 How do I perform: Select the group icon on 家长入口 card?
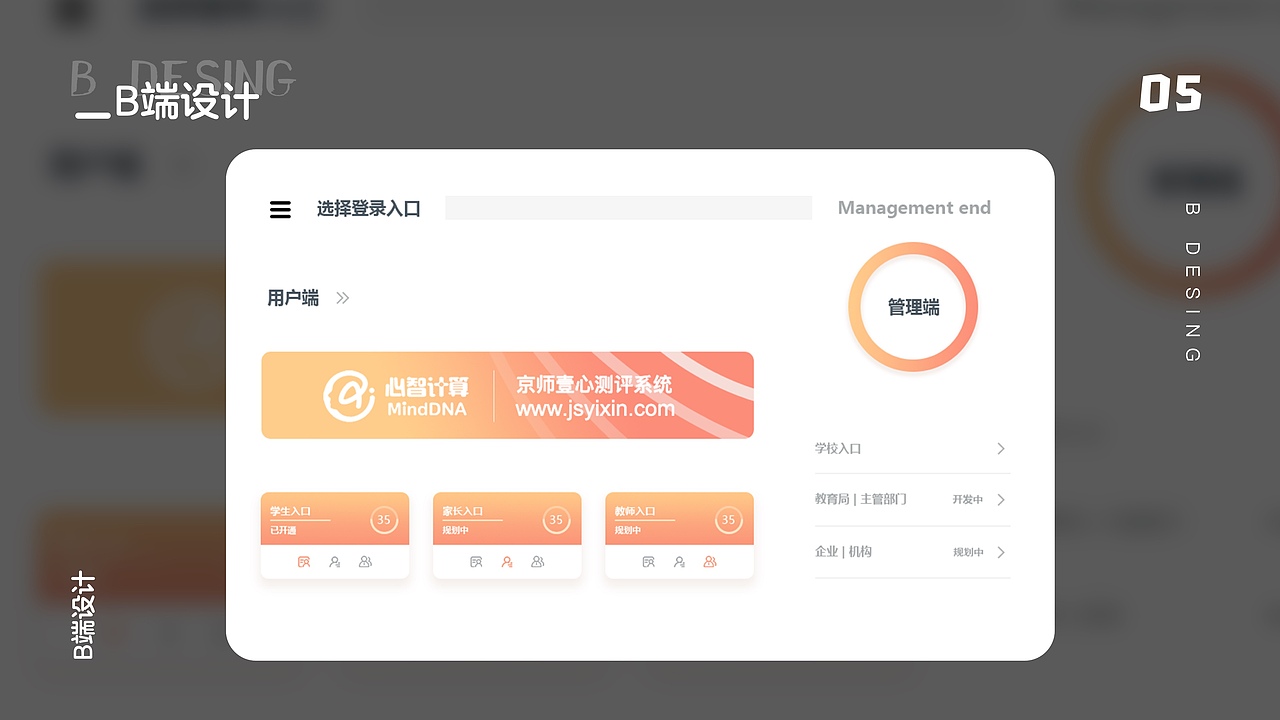pos(538,562)
